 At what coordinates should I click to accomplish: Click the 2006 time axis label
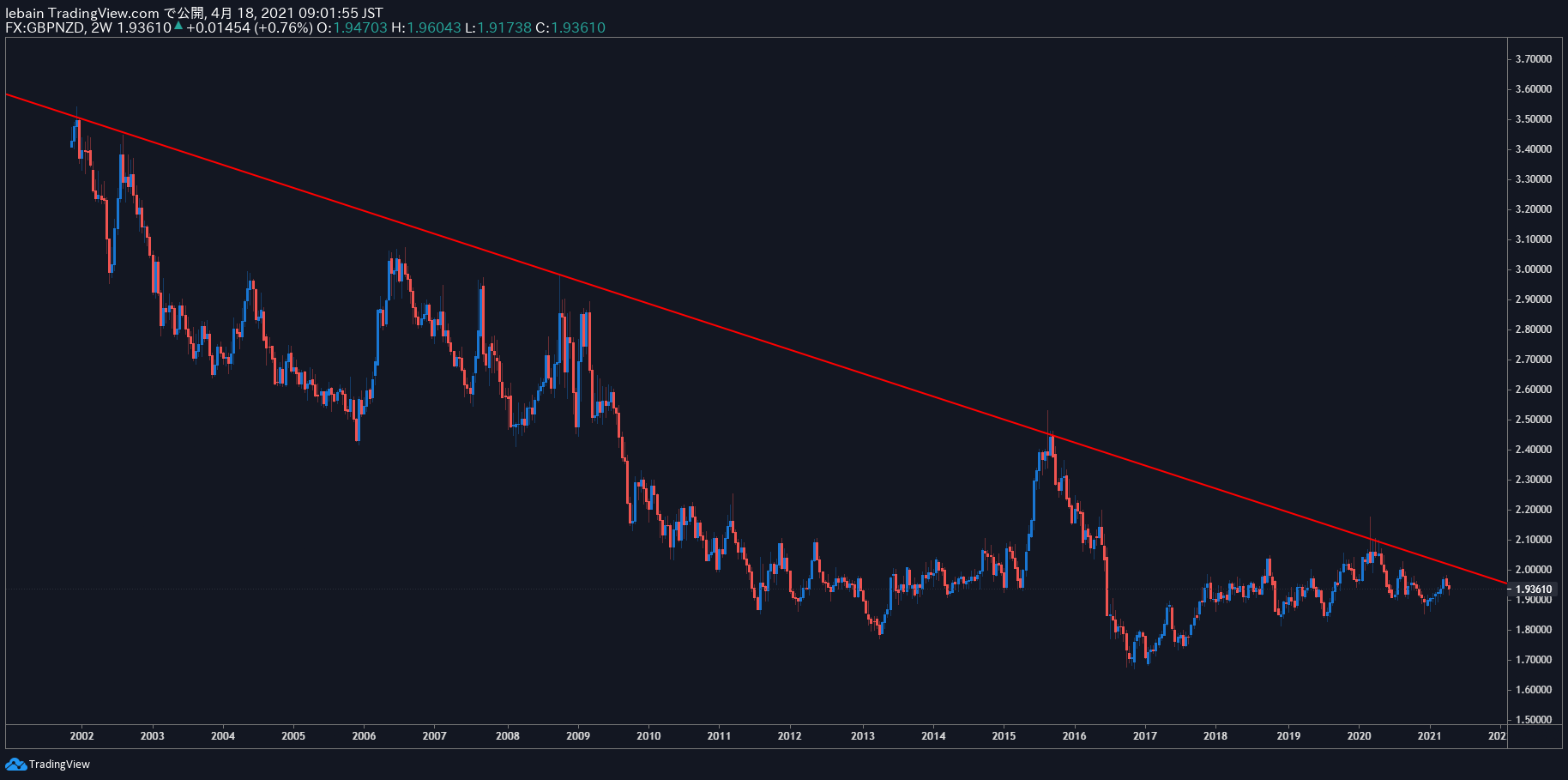coord(364,736)
